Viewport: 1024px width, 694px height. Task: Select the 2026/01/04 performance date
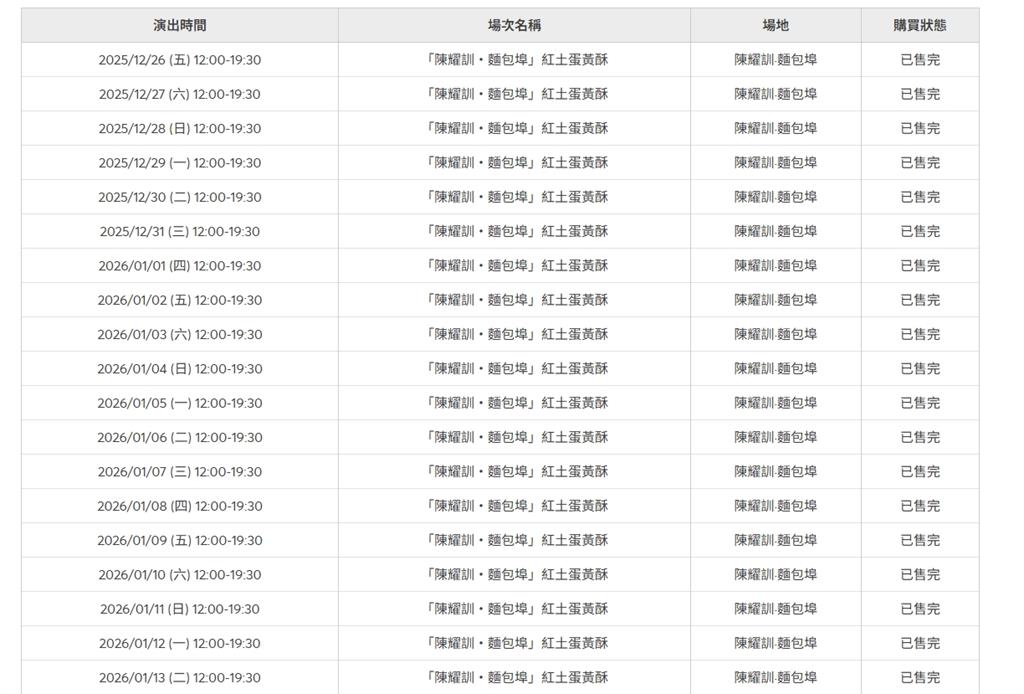coord(180,368)
